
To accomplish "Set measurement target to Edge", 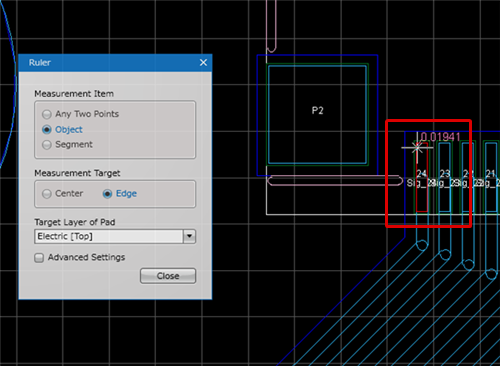I will click(x=120, y=193).
